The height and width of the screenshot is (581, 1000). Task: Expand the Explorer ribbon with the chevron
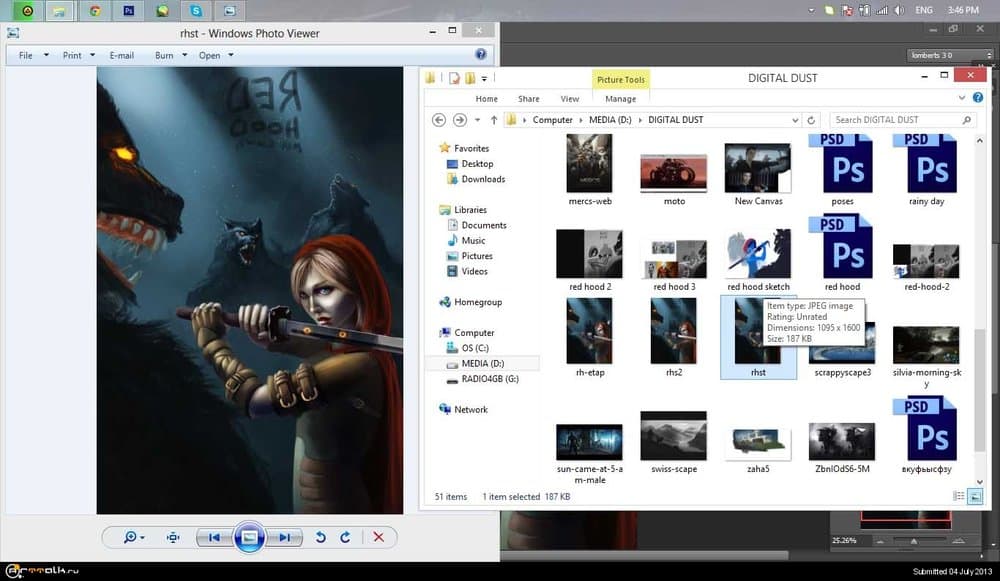coord(962,98)
